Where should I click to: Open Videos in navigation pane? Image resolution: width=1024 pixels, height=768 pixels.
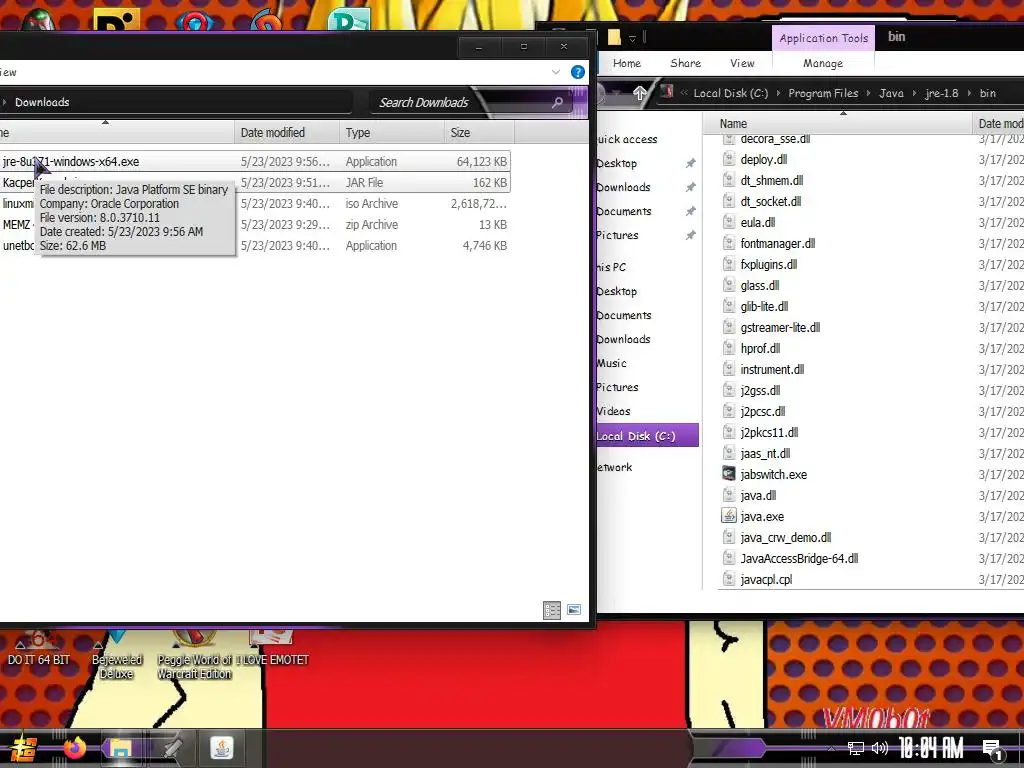[613, 411]
